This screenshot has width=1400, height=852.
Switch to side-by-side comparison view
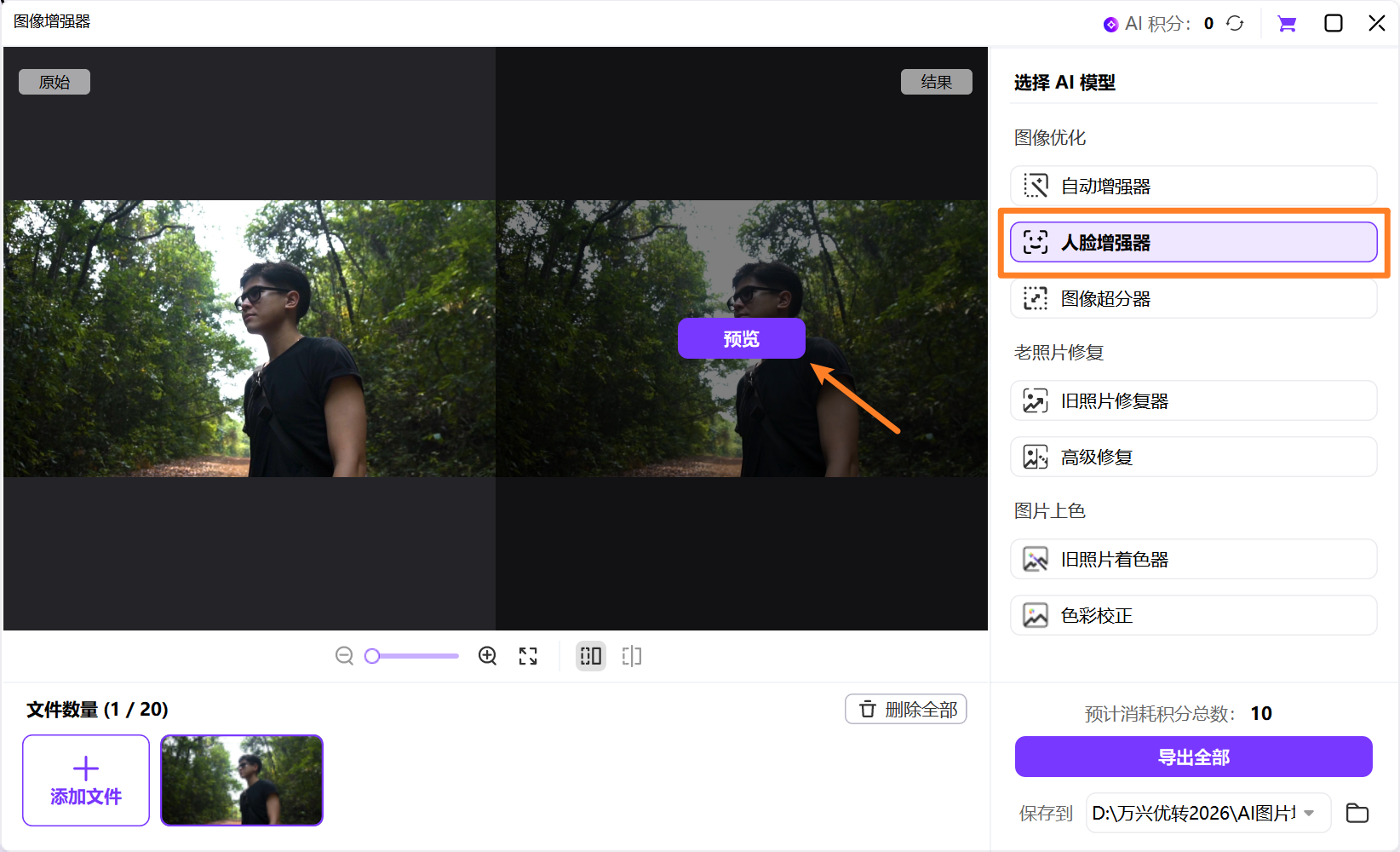coord(590,656)
